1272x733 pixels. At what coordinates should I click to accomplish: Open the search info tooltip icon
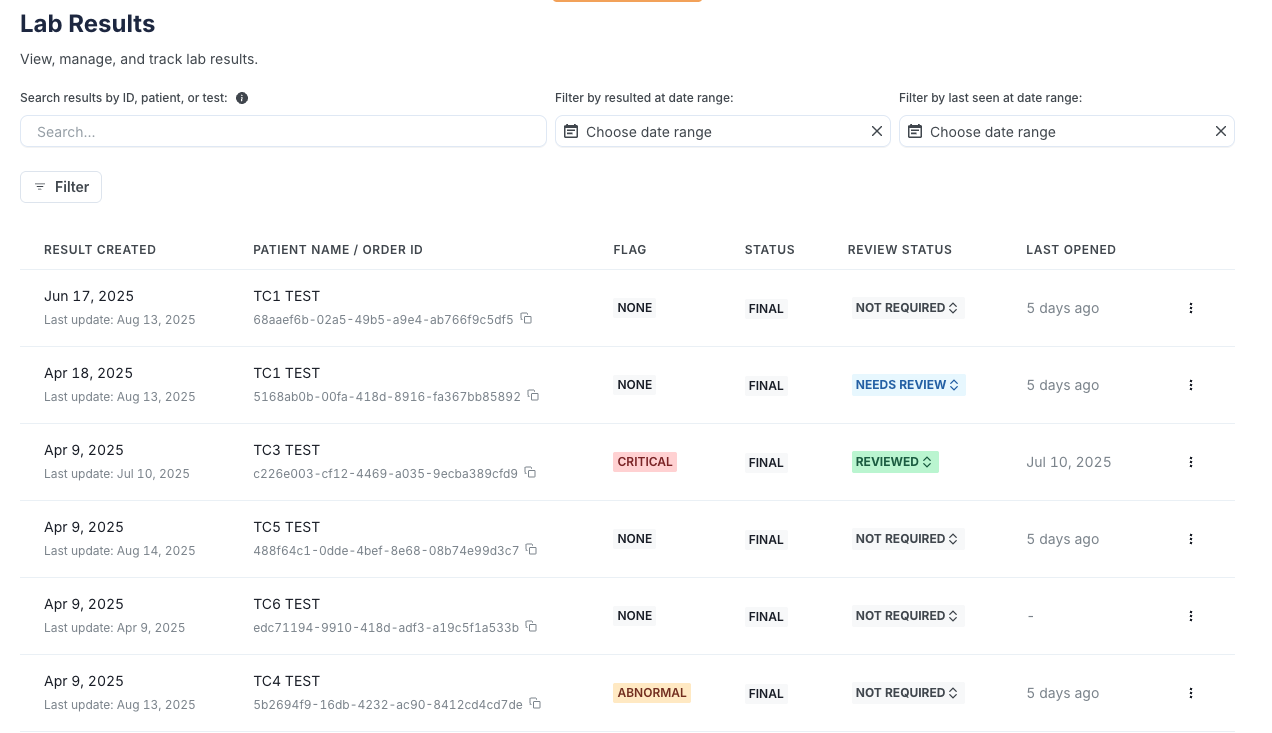pos(241,97)
